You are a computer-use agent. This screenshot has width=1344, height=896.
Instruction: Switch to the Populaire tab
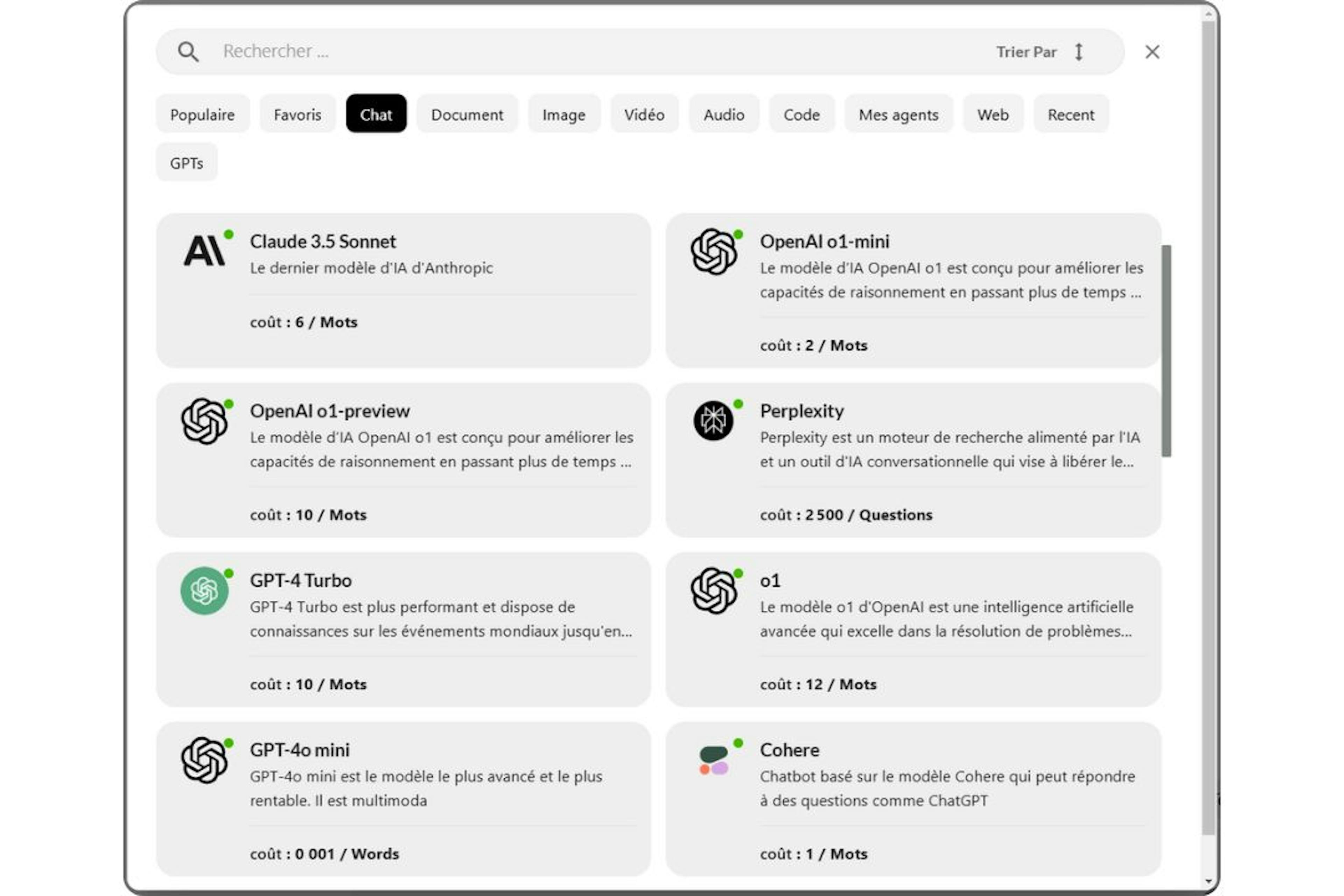pyautogui.click(x=202, y=114)
